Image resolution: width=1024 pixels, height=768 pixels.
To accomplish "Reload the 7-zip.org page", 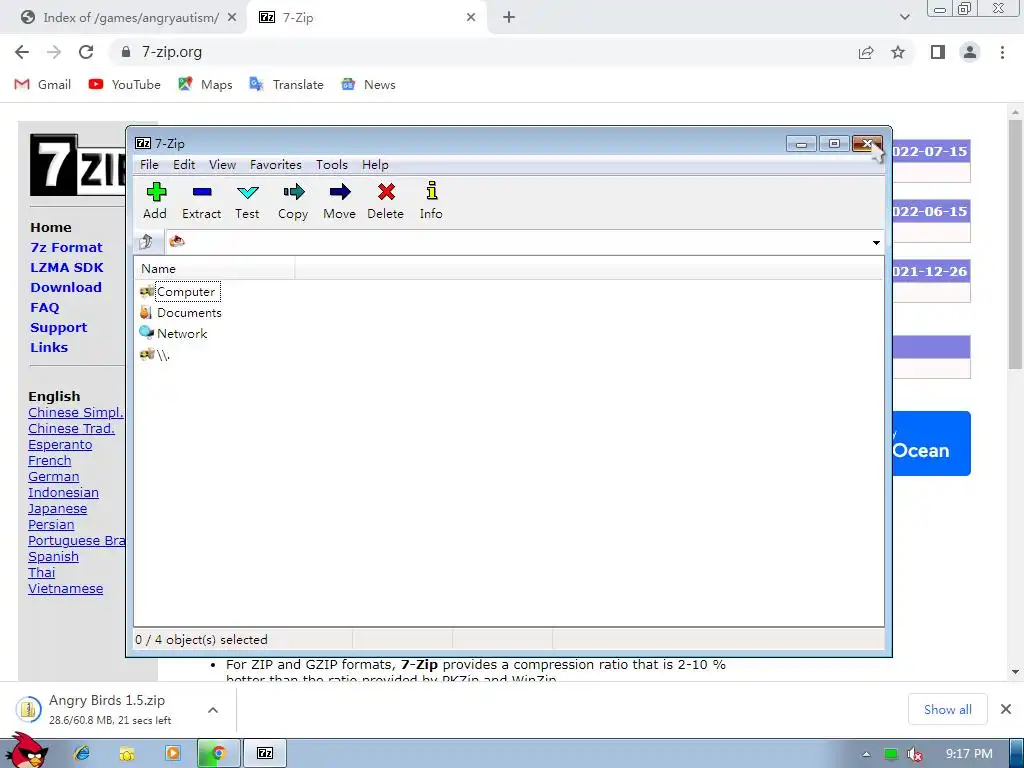I will tap(86, 52).
